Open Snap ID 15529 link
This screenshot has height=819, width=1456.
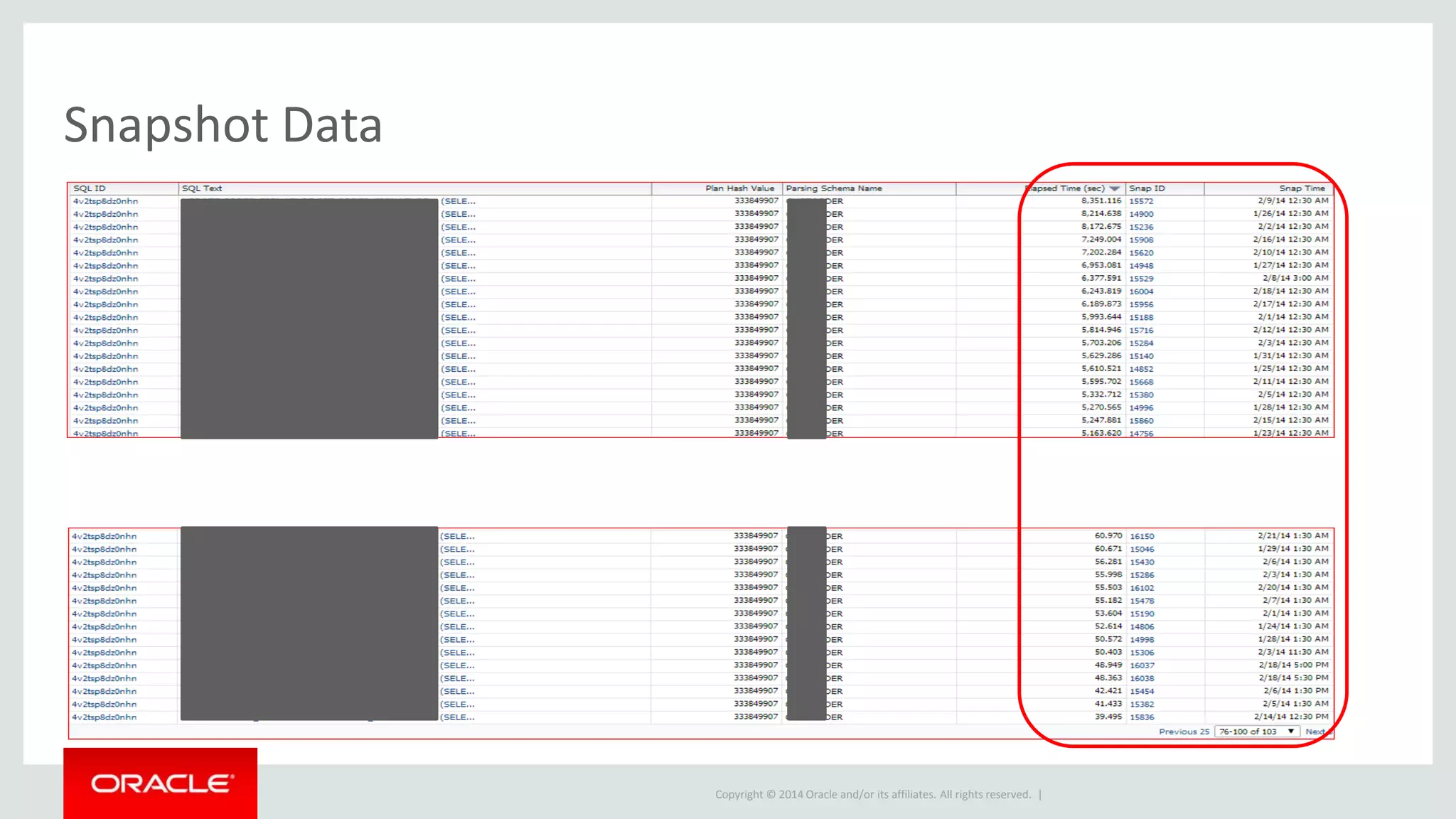pyautogui.click(x=1141, y=279)
